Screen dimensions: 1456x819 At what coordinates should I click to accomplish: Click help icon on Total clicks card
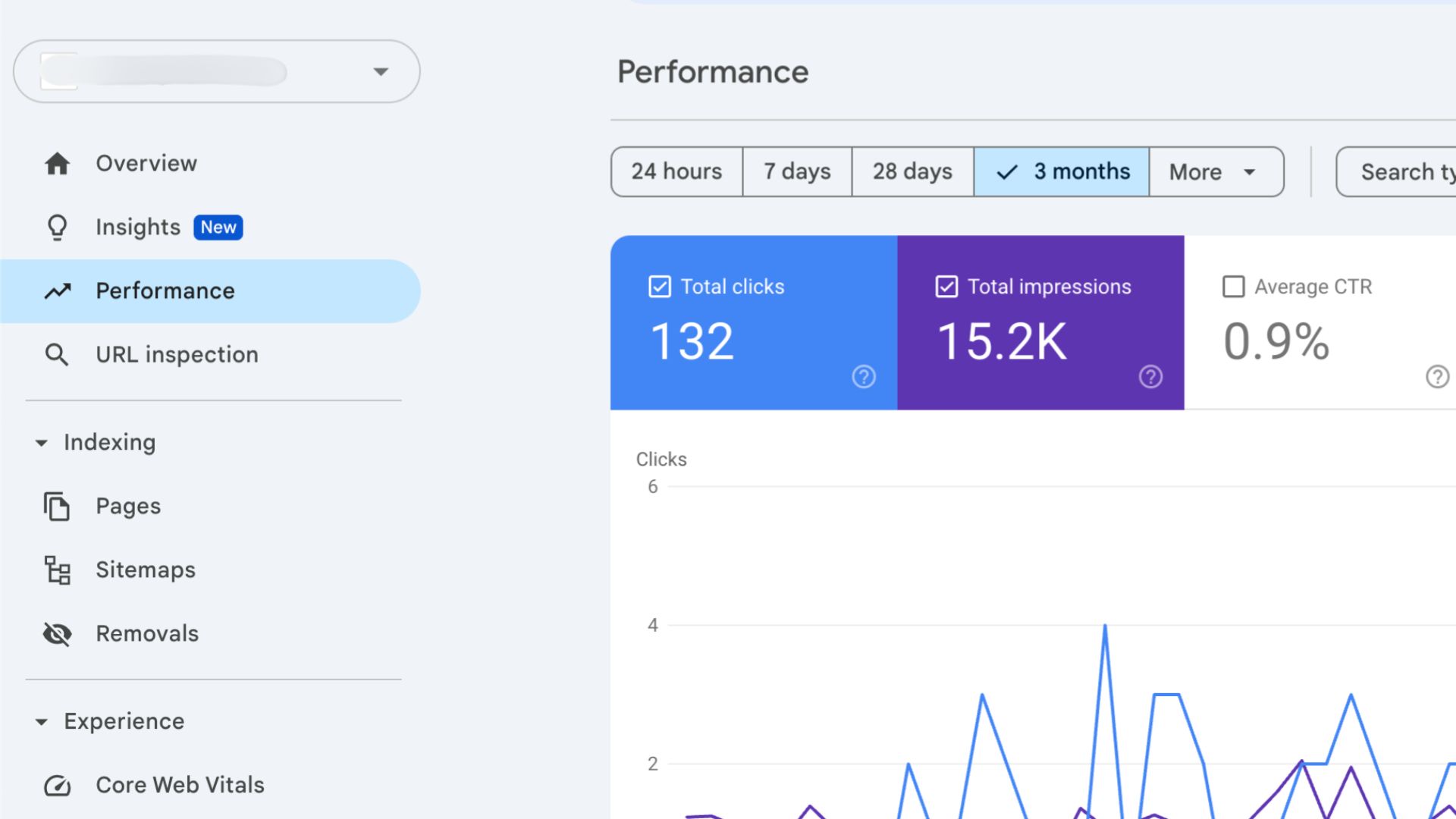point(863,376)
